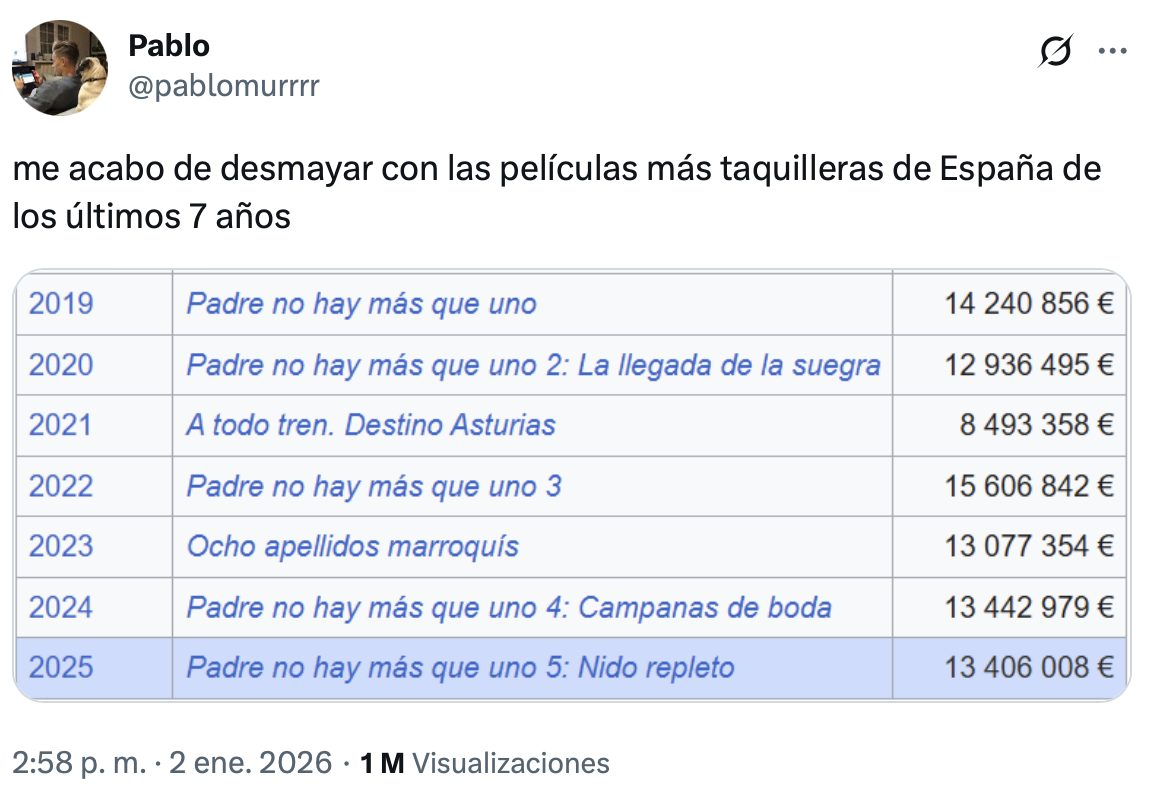Click the La llegada de la suegra film link
The width and height of the screenshot is (1152, 800).
click(x=533, y=365)
